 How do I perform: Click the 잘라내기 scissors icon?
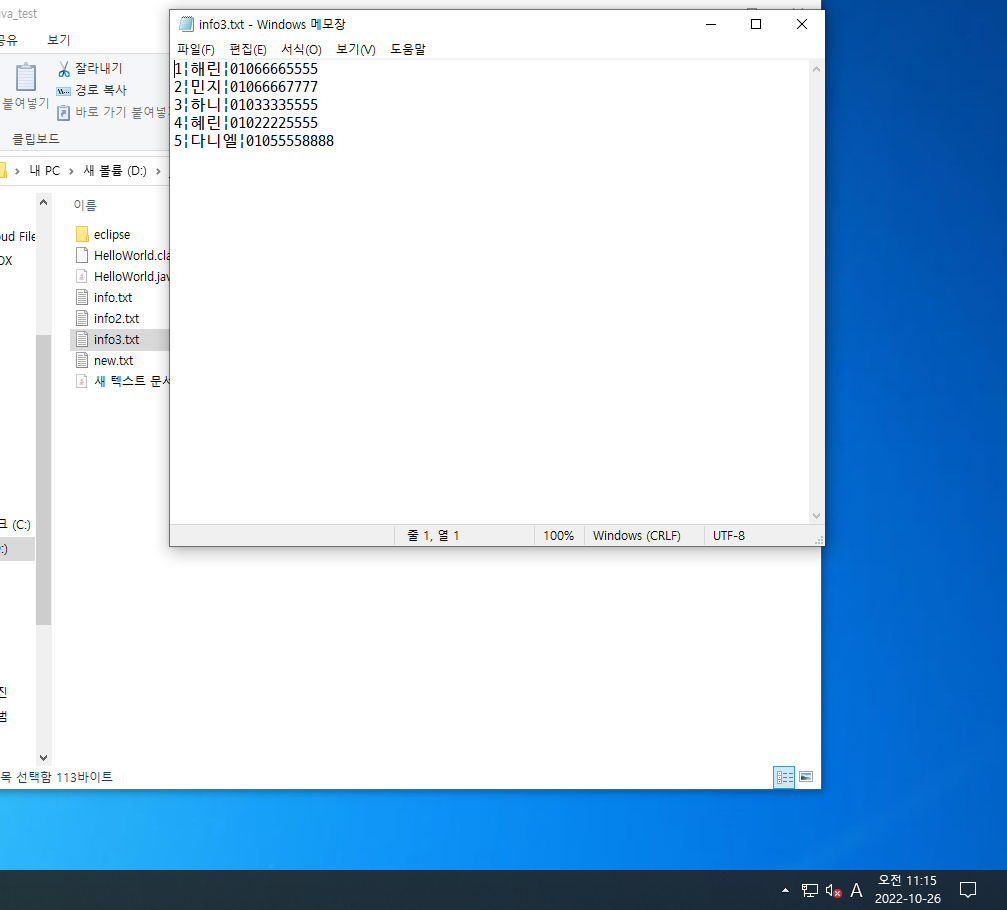[64, 69]
